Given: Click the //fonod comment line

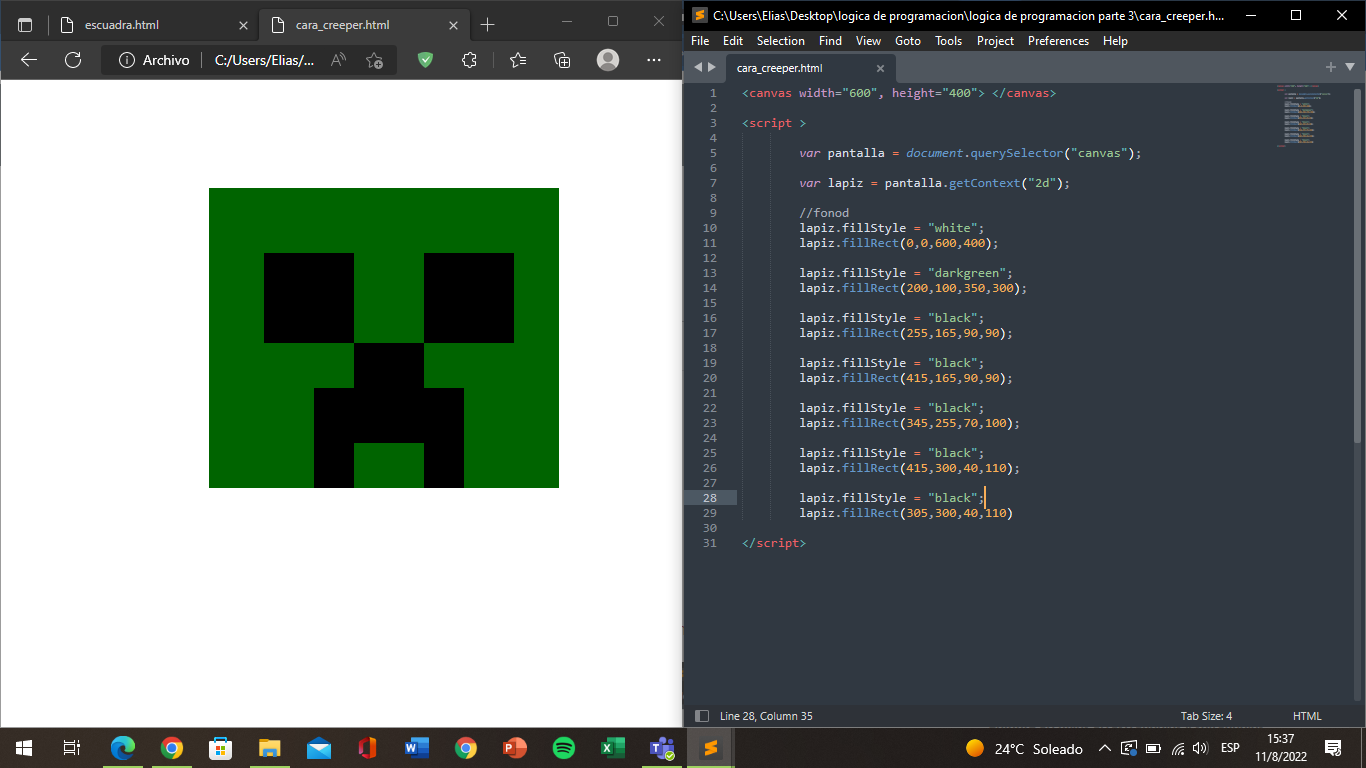Looking at the screenshot, I should (824, 213).
